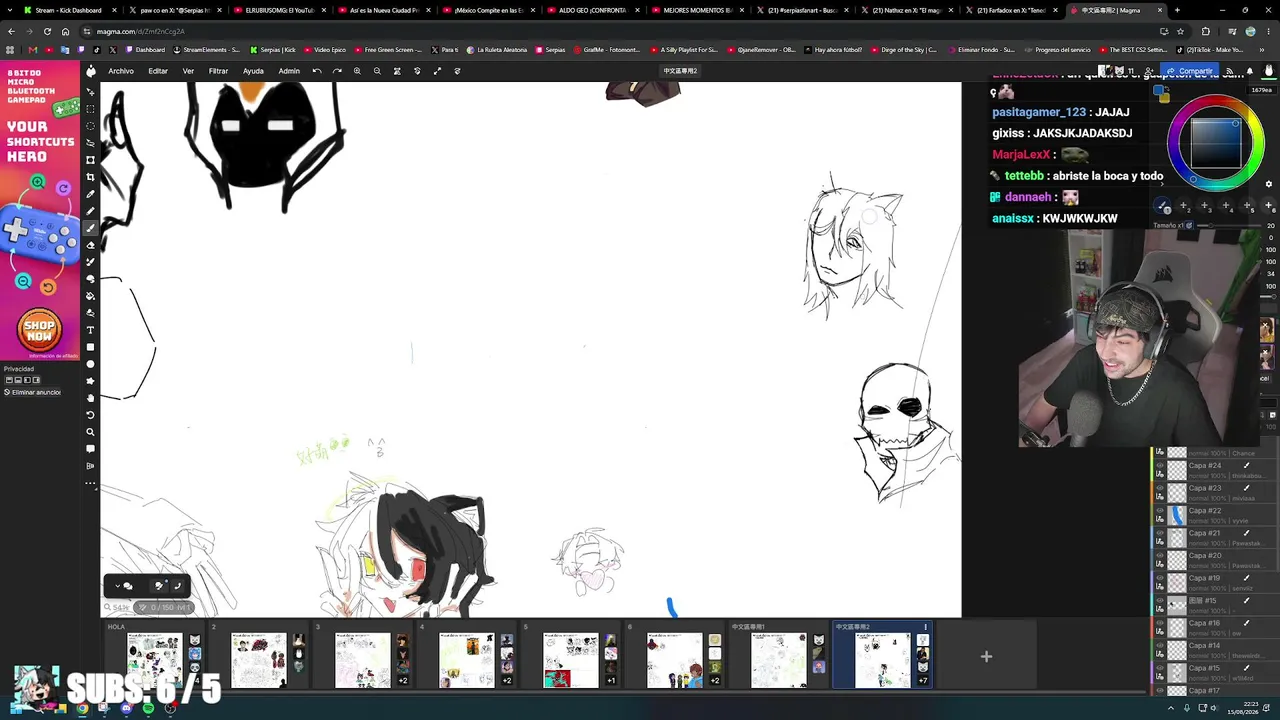This screenshot has height=720, width=1280.
Task: Click the redo arrow in top bar
Action: 337,71
